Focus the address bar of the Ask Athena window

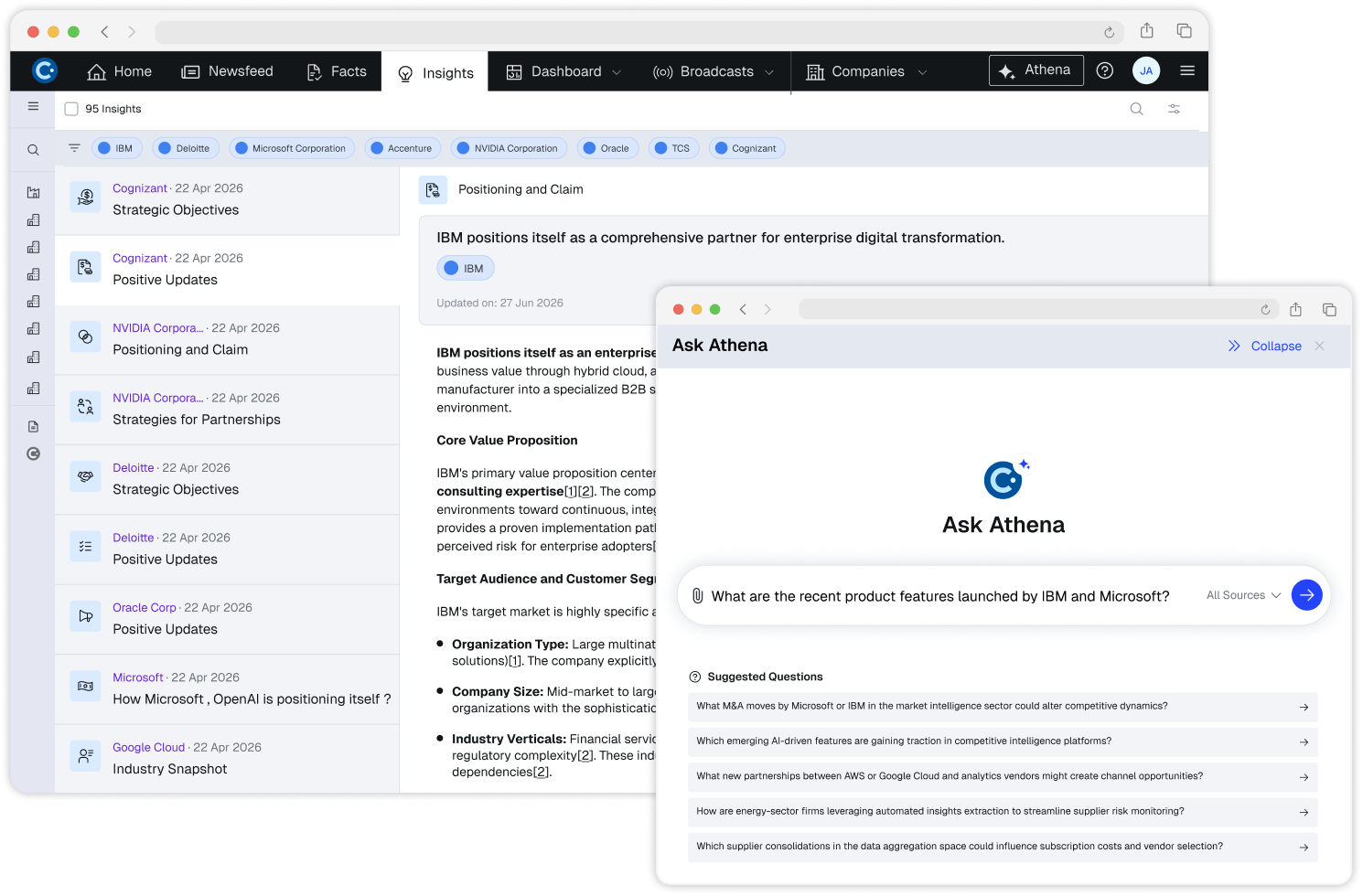1038,310
